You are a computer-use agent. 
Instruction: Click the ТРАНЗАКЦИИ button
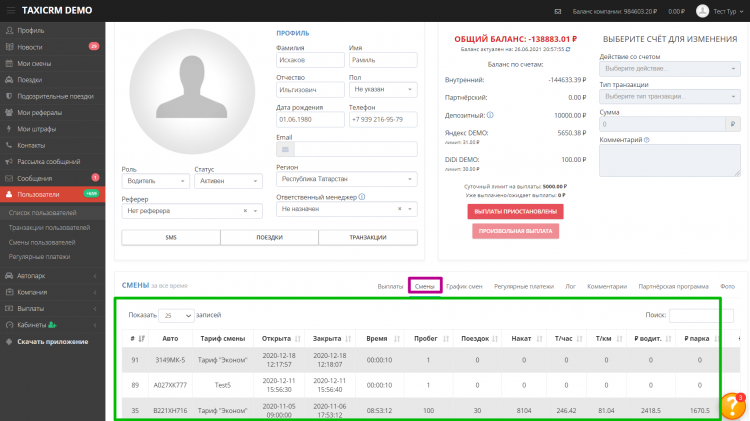[x=367, y=237]
